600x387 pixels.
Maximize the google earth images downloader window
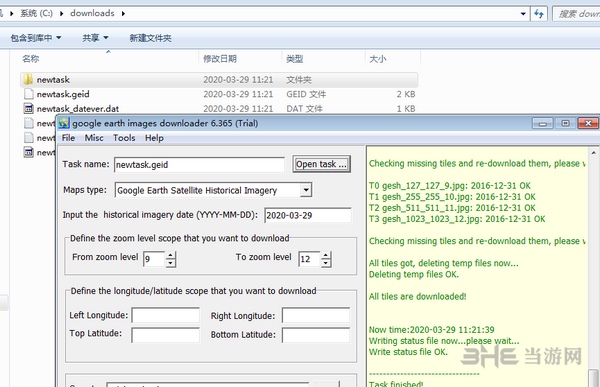click(565, 123)
